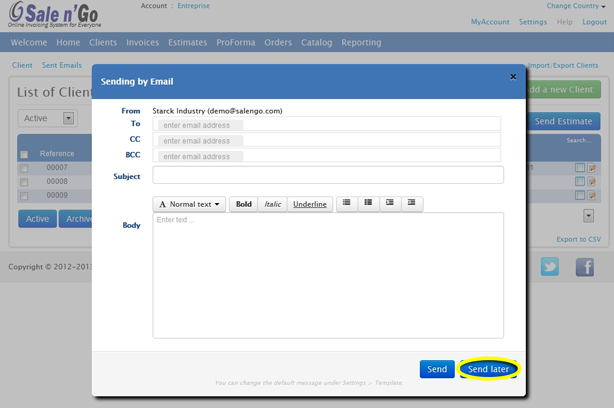Check the box for reference 00008
614x408 pixels.
[24, 182]
